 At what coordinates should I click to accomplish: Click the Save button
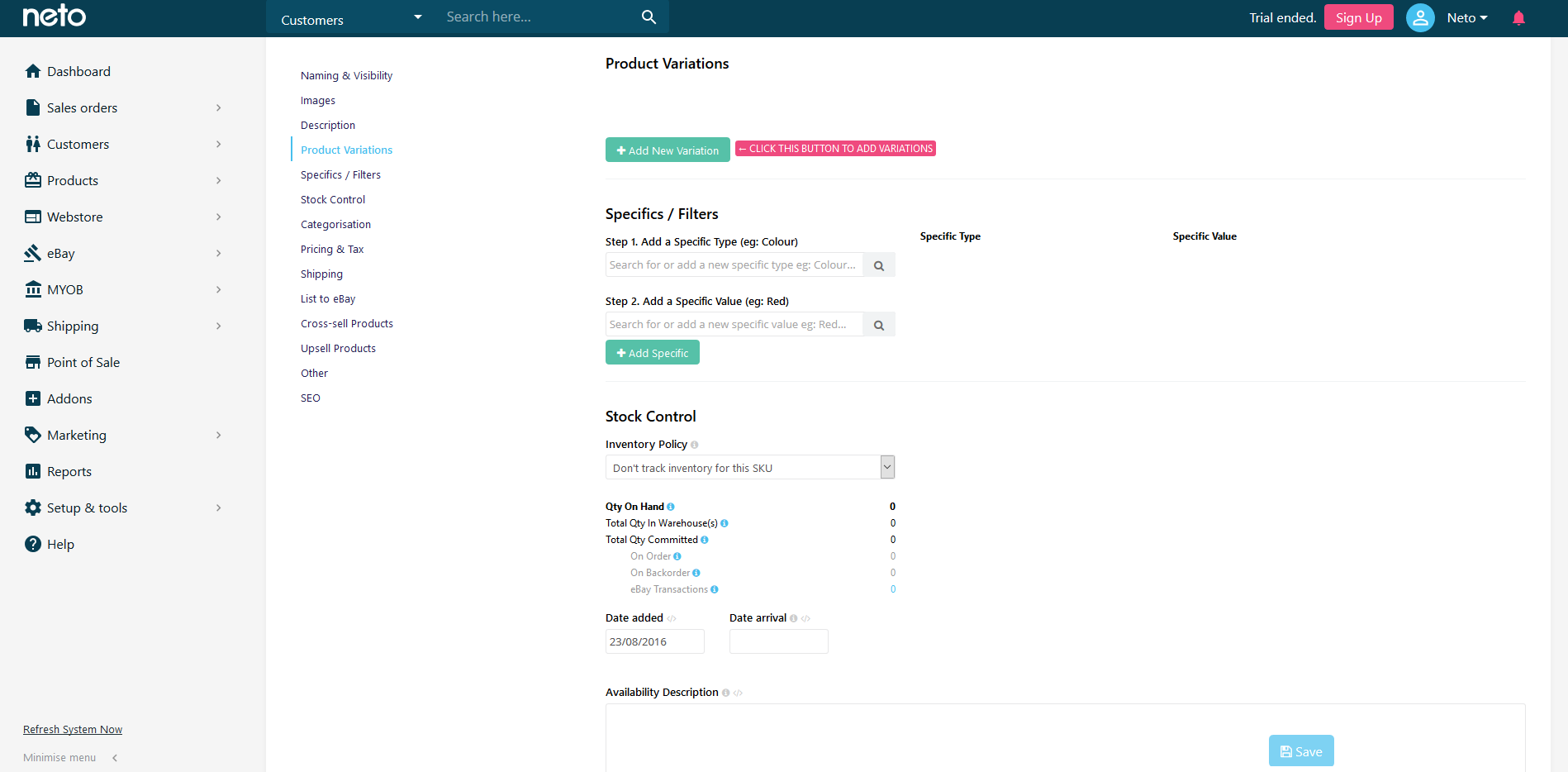tap(1301, 751)
